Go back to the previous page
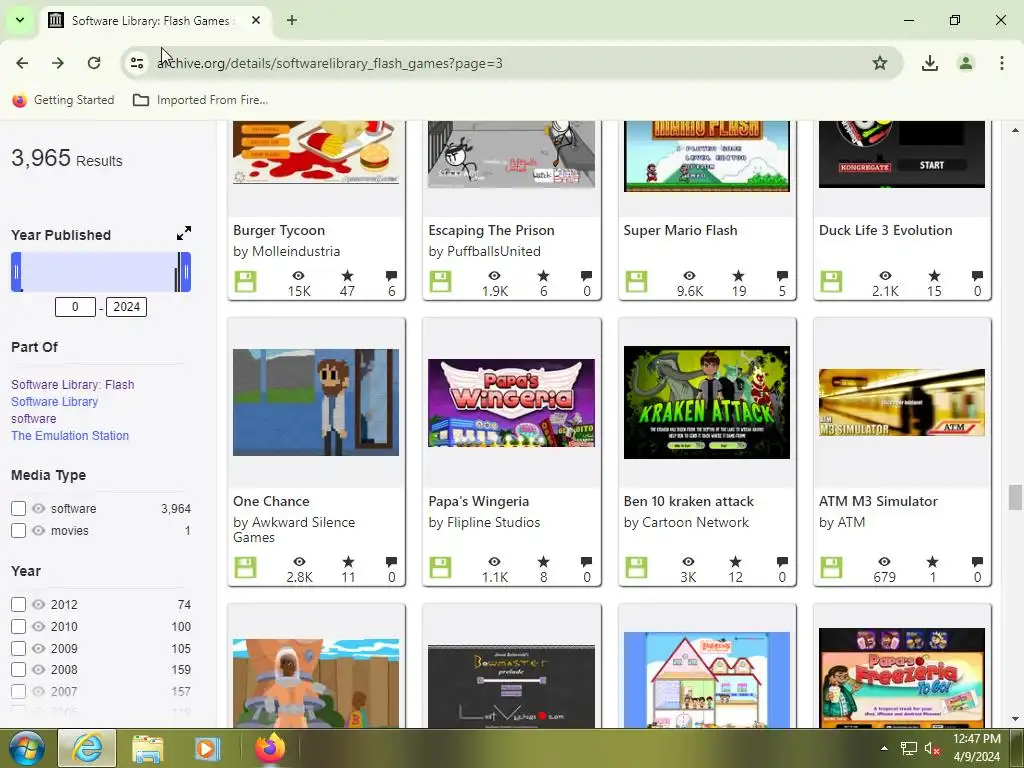This screenshot has width=1024, height=768. [22, 63]
